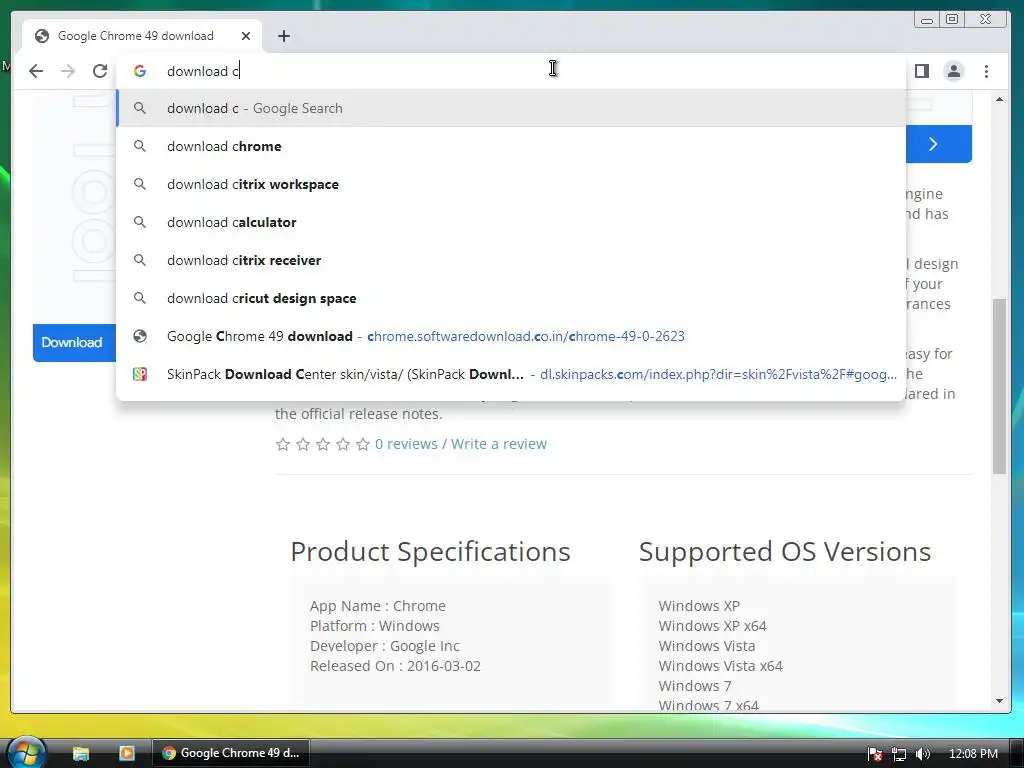1024x768 pixels.
Task: Click the blue Download button
Action: (x=74, y=342)
